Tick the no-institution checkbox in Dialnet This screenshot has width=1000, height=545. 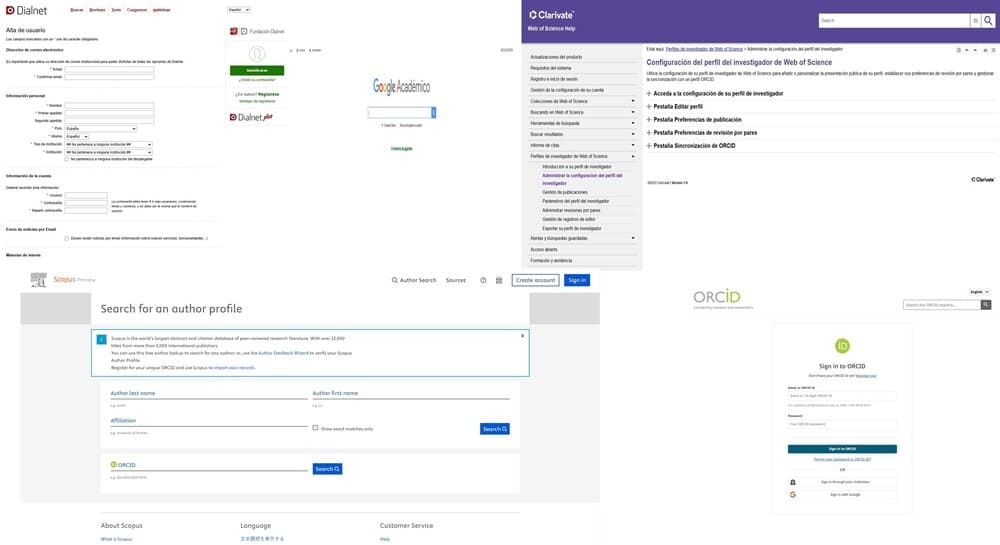coord(66,159)
